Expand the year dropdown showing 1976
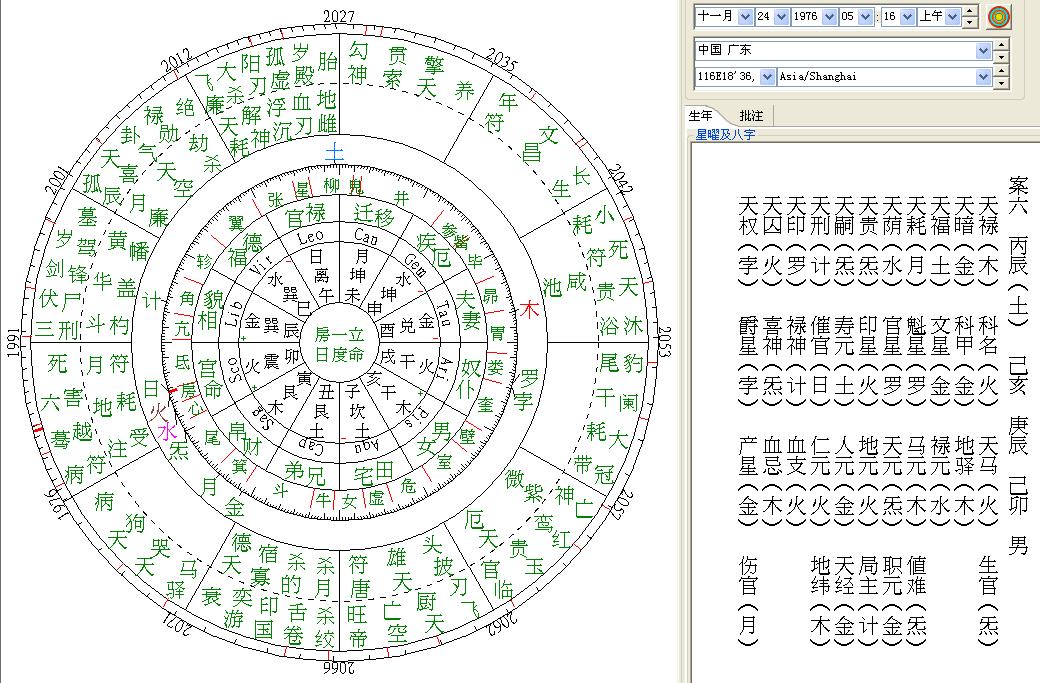Viewport: 1040px width, 683px height. [x=828, y=17]
